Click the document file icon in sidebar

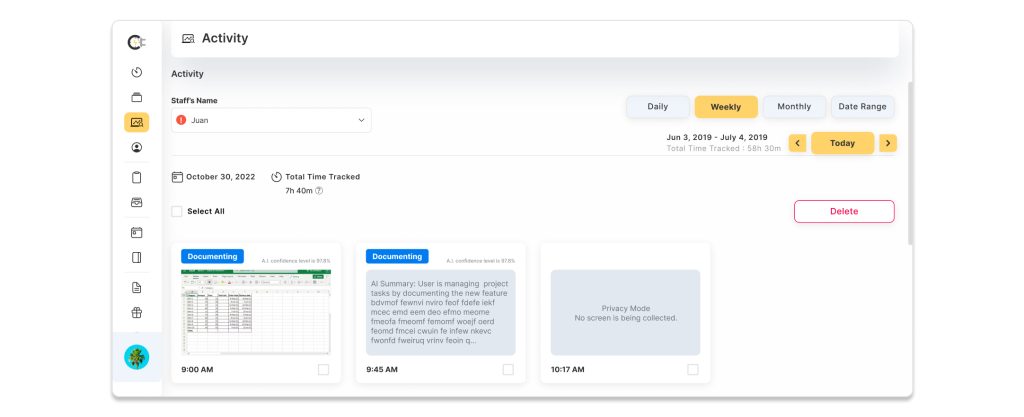tap(137, 287)
